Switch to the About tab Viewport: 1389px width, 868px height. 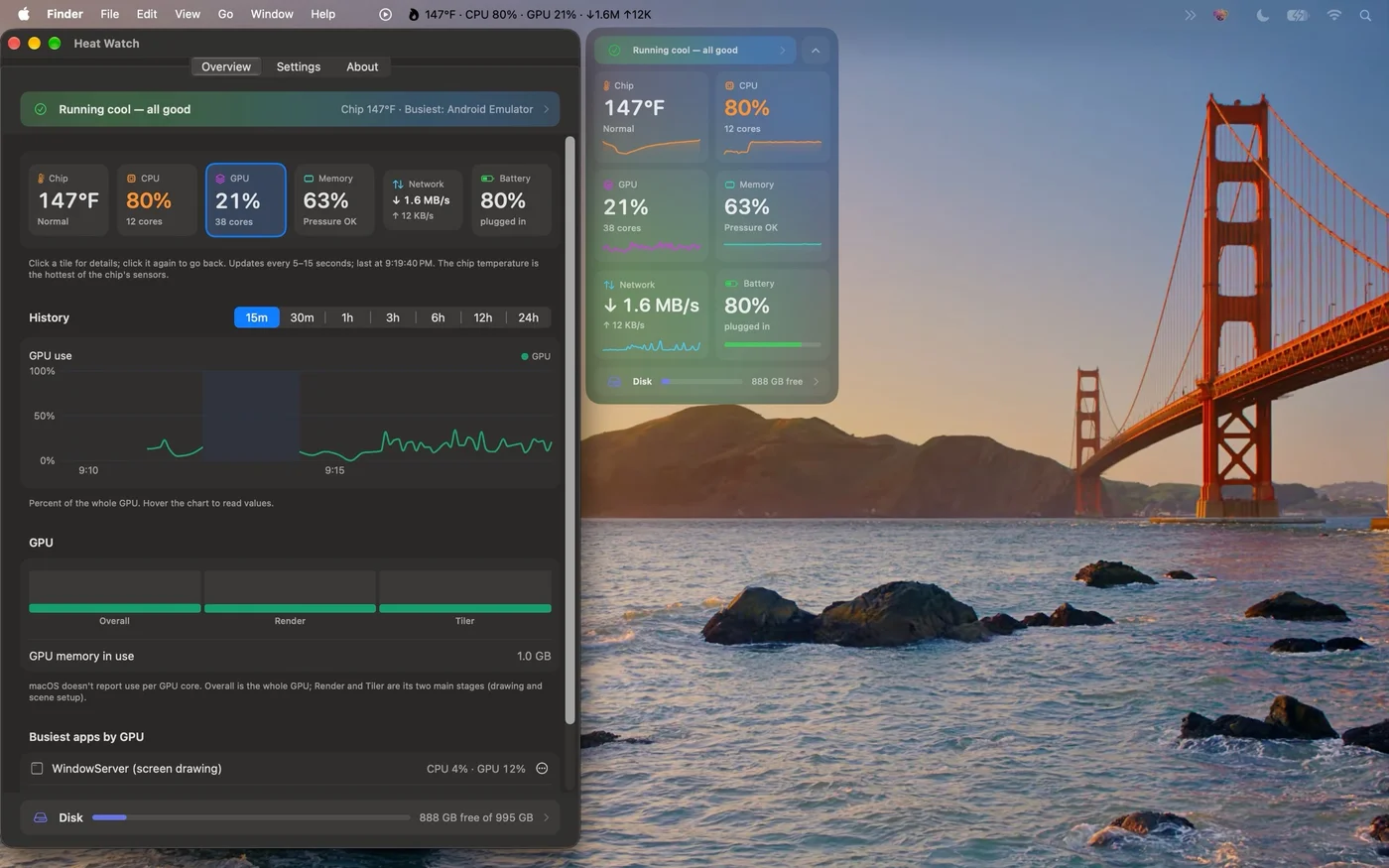362,66
